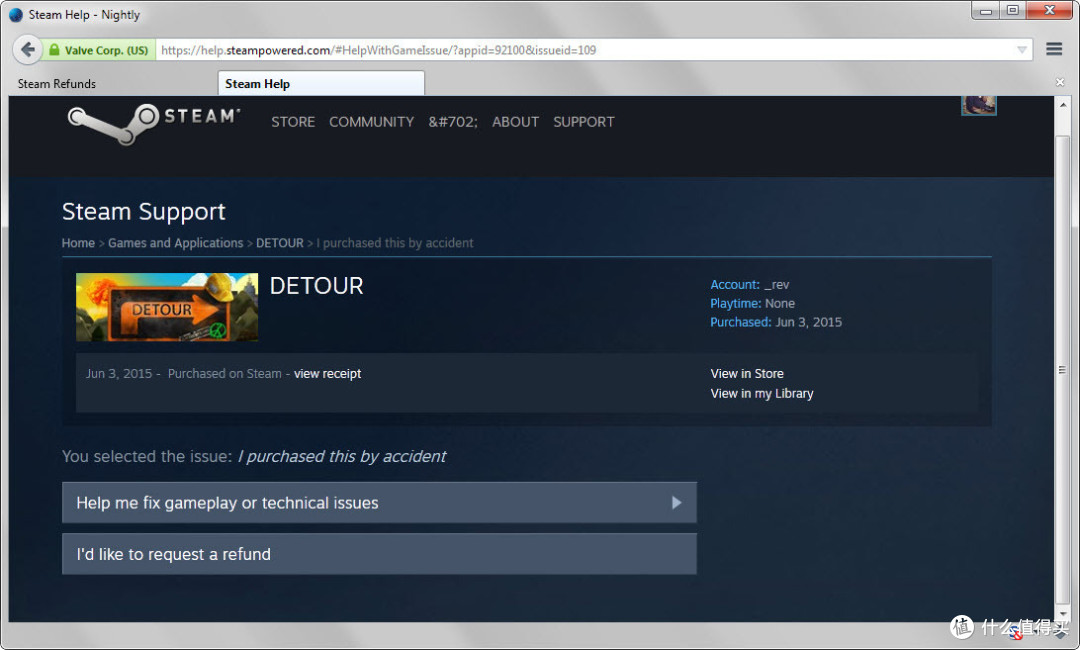Click the DETOUR game banner image
This screenshot has width=1080, height=650.
tap(167, 306)
